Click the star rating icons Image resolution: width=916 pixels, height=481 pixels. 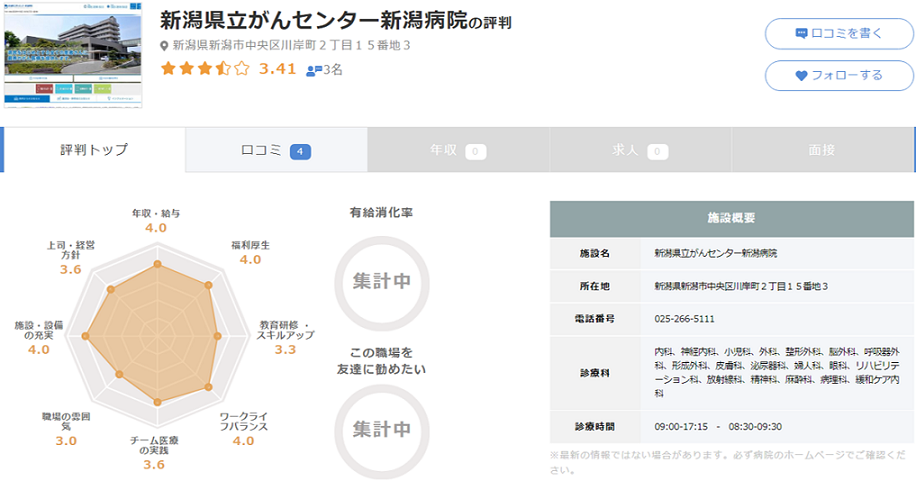205,69
